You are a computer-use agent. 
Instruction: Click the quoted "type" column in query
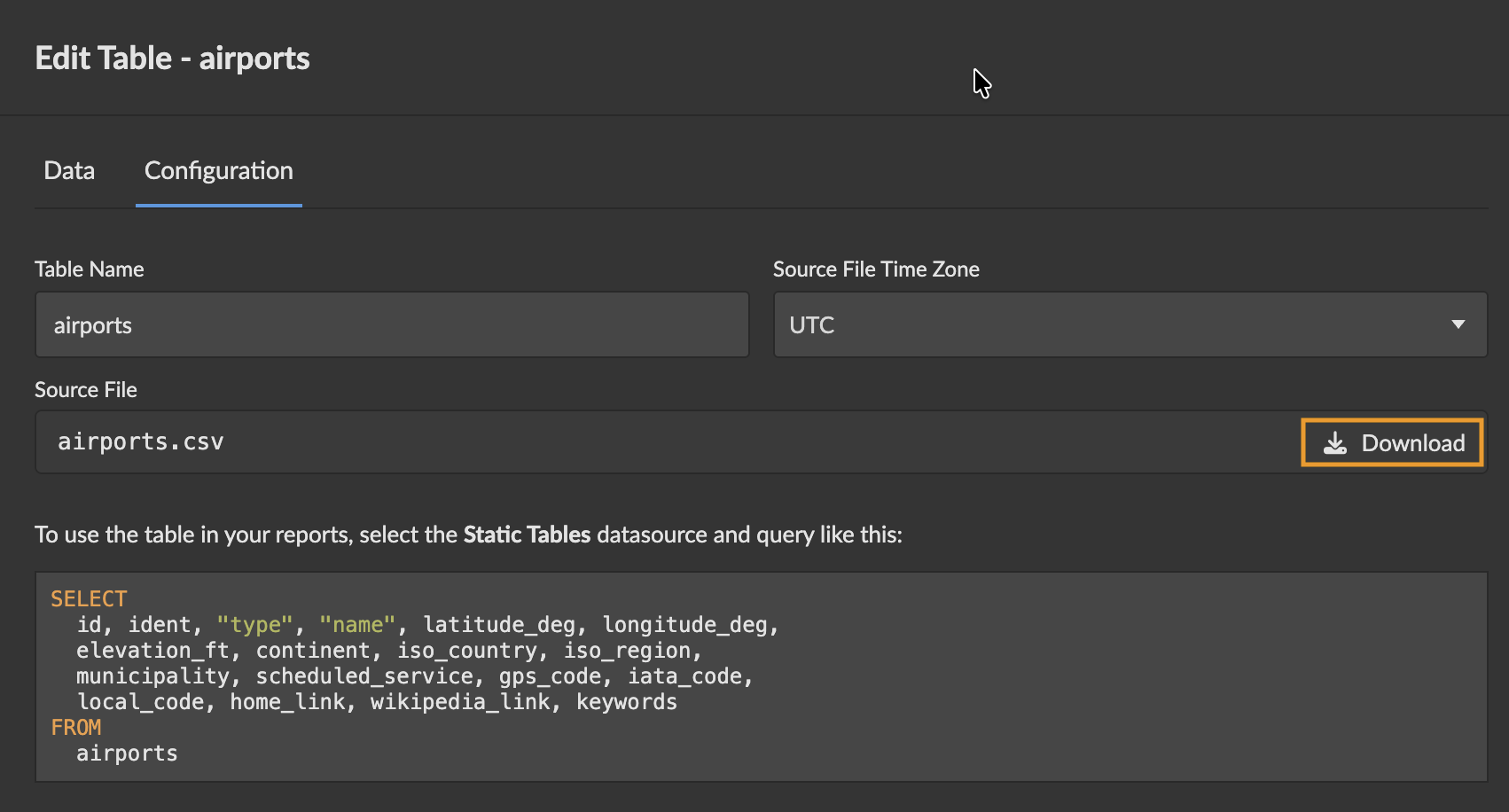254,625
